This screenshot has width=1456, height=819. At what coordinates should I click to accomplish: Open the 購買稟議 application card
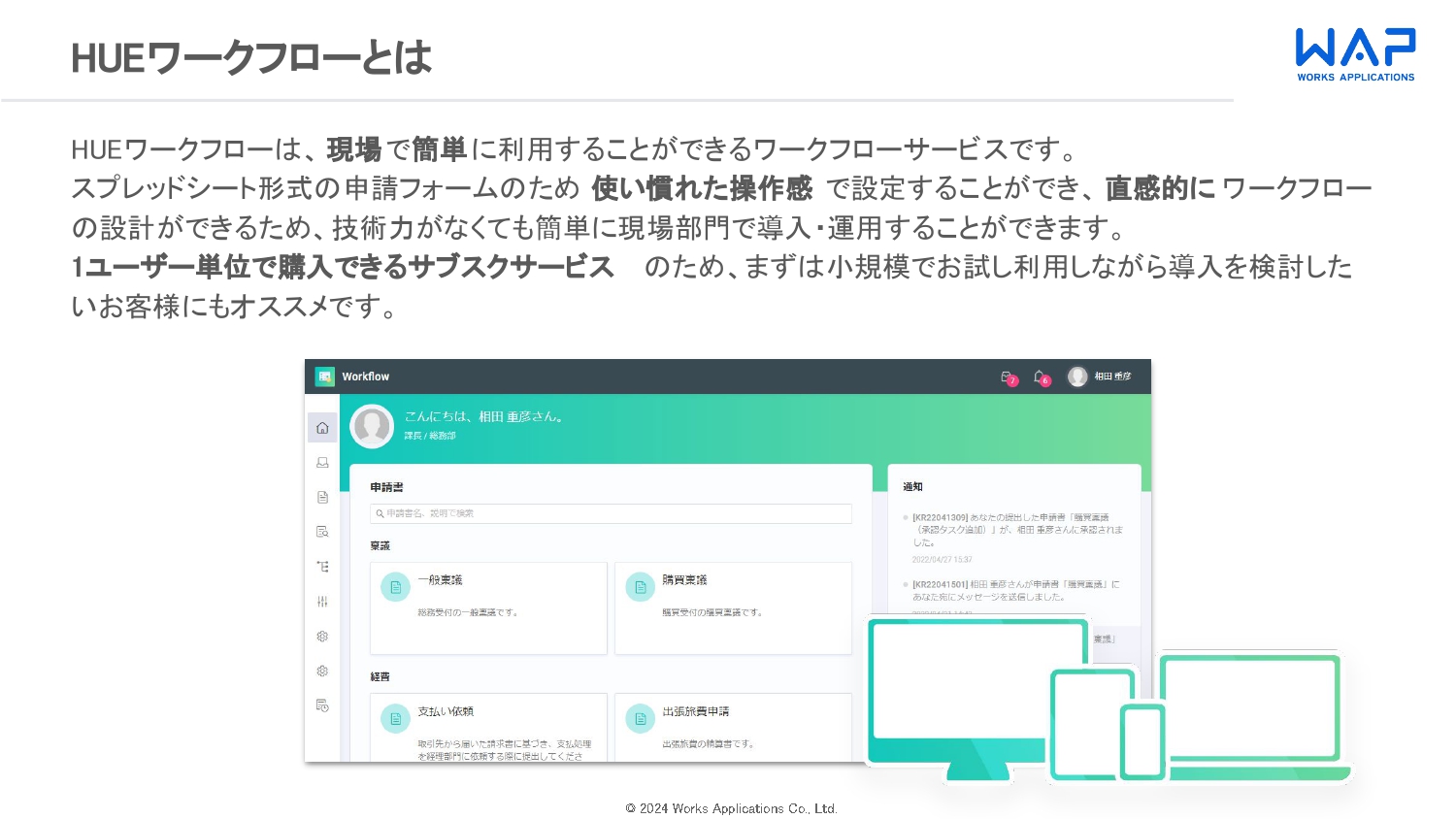coord(733,608)
